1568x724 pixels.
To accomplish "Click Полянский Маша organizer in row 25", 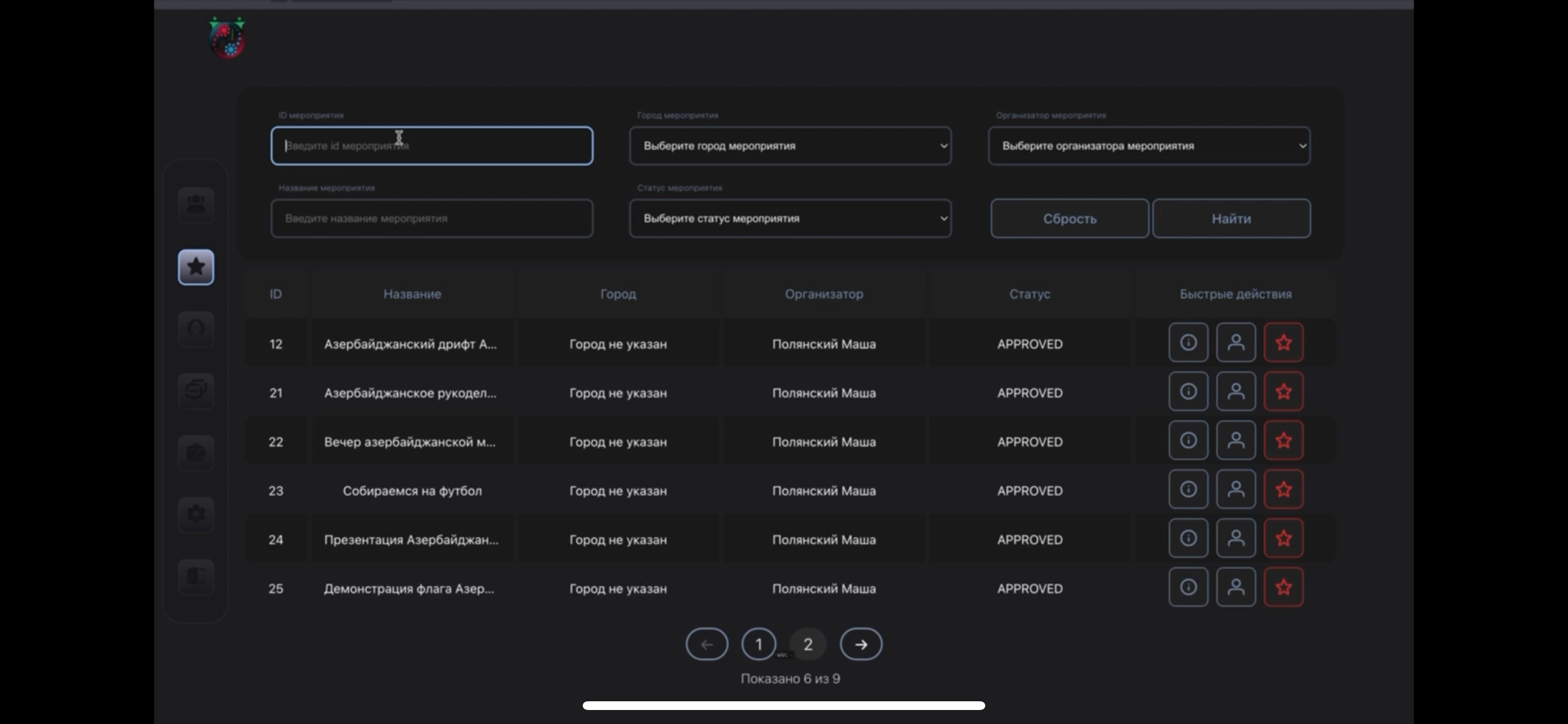I will click(824, 589).
